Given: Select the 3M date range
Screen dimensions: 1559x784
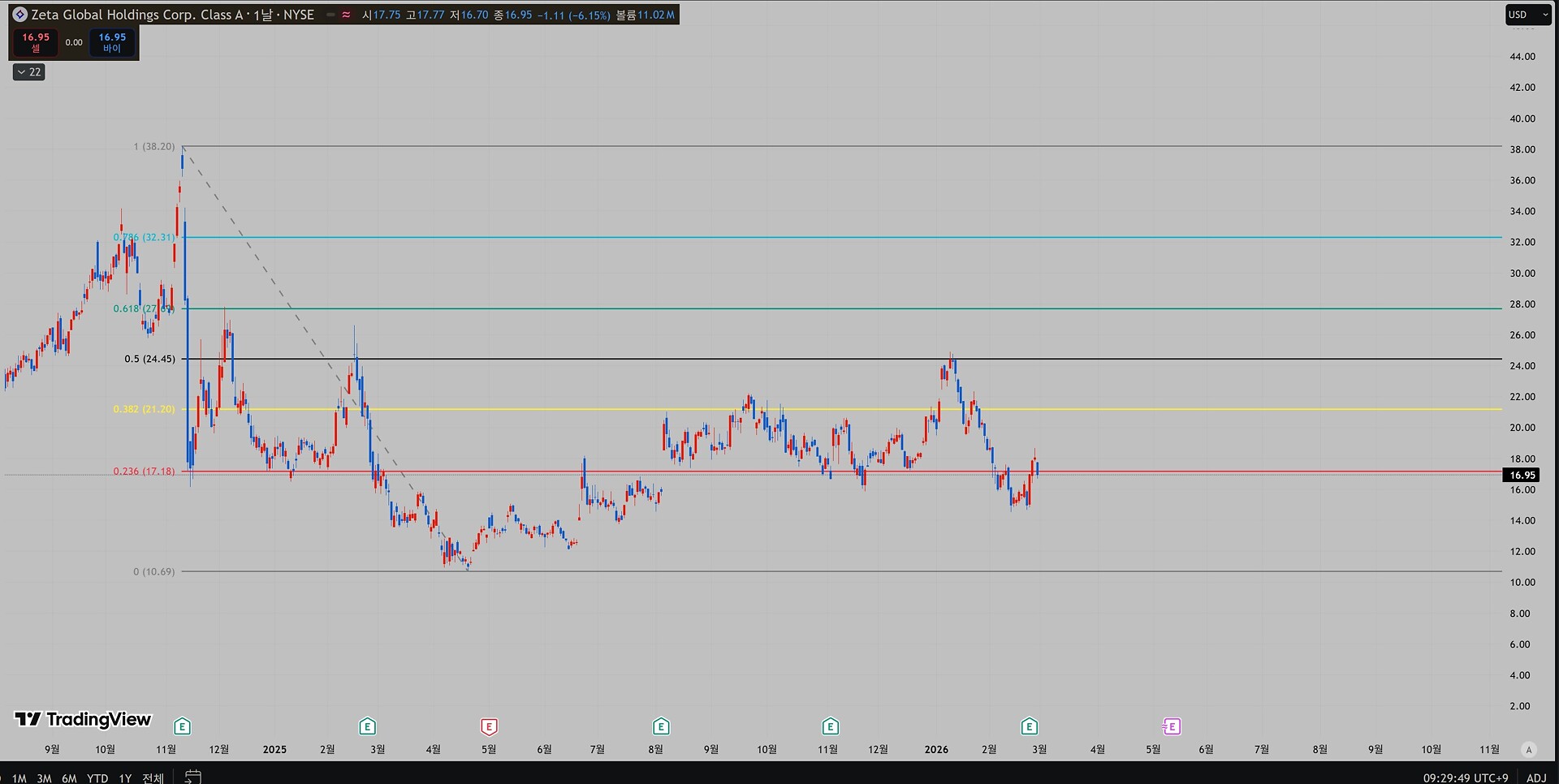Looking at the screenshot, I should point(44,778).
